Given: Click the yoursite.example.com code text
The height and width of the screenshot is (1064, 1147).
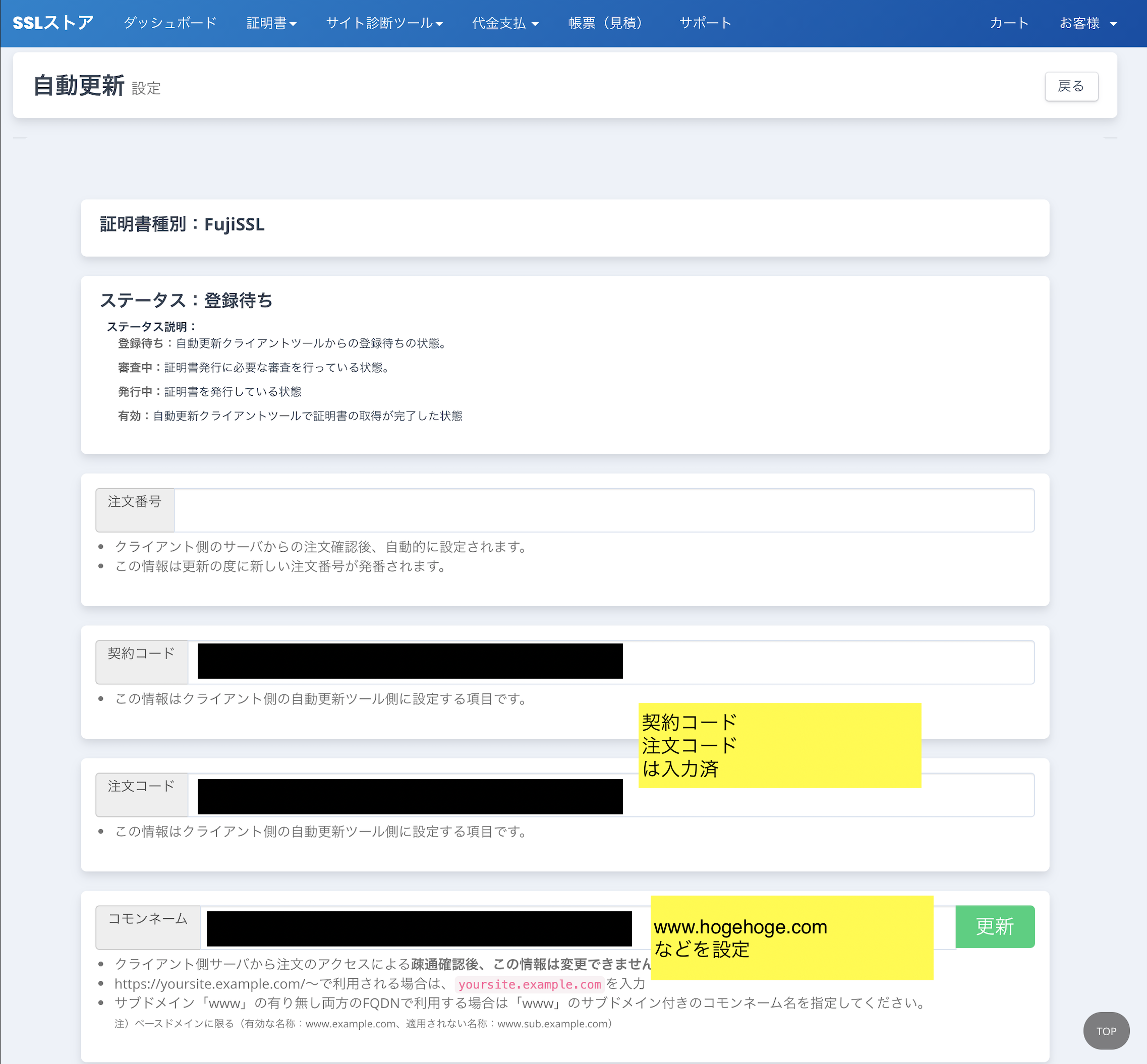Looking at the screenshot, I should [x=529, y=984].
